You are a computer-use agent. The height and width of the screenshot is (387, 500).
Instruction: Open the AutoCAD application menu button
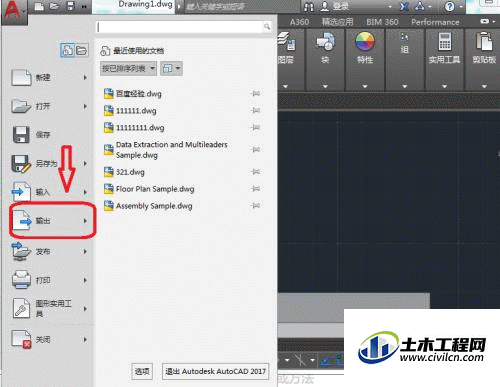point(13,12)
